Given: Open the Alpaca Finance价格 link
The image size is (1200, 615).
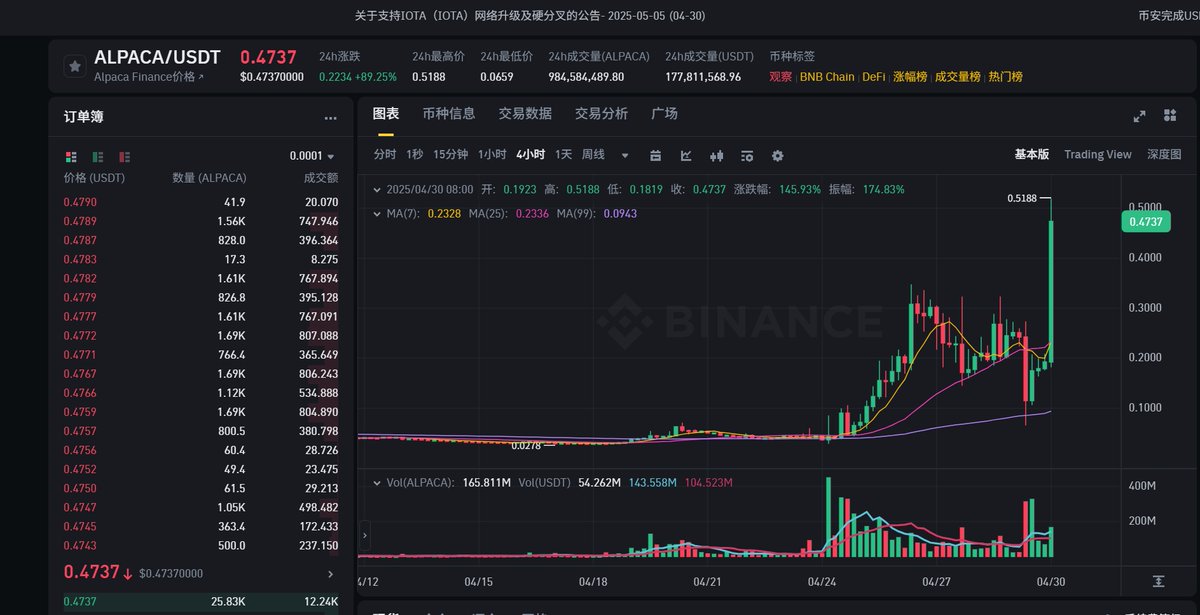Looking at the screenshot, I should pos(149,77).
